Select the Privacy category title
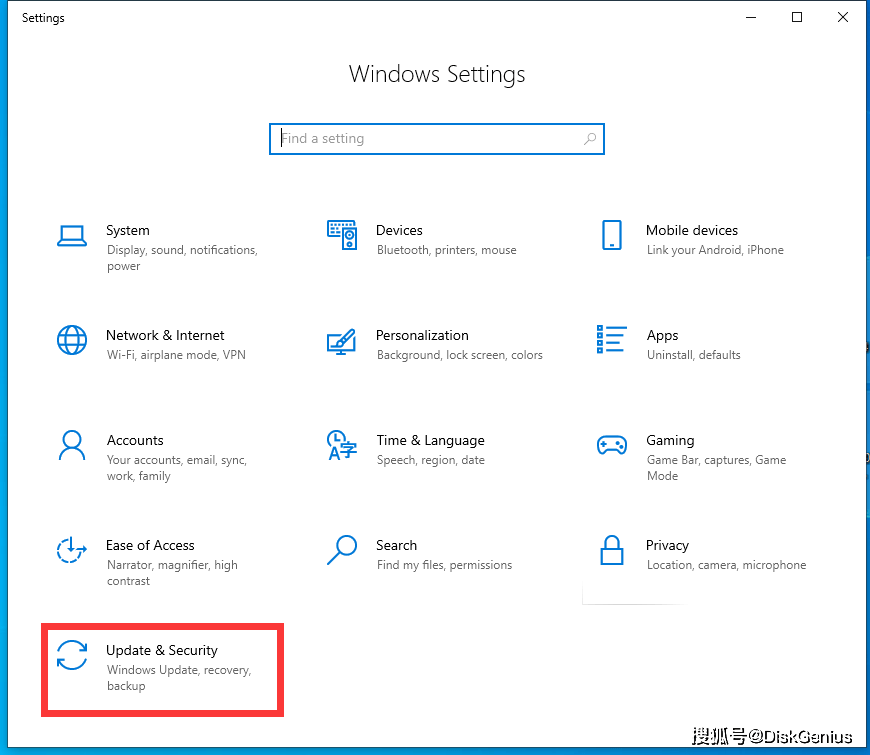 click(667, 546)
